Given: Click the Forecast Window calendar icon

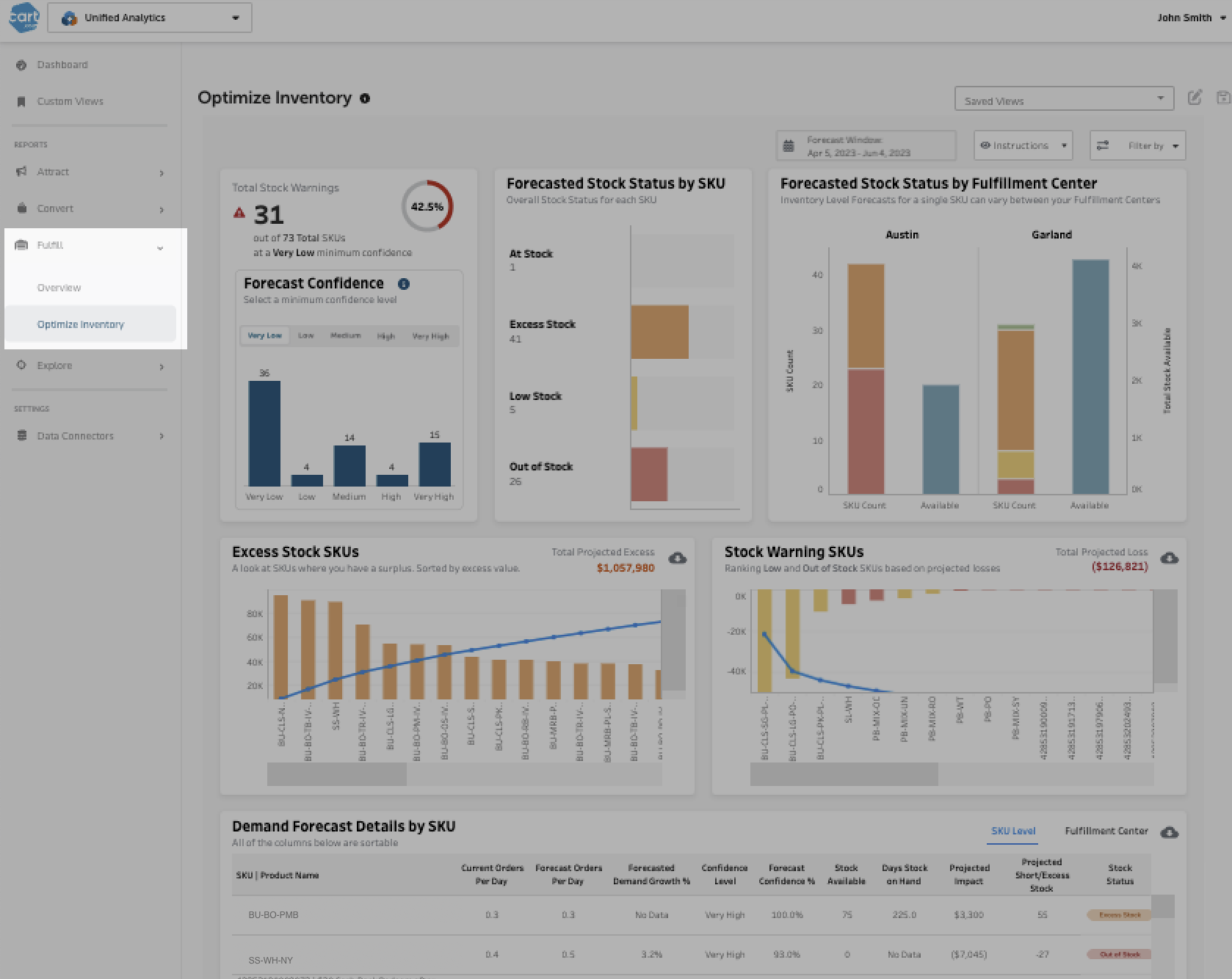Looking at the screenshot, I should [789, 146].
